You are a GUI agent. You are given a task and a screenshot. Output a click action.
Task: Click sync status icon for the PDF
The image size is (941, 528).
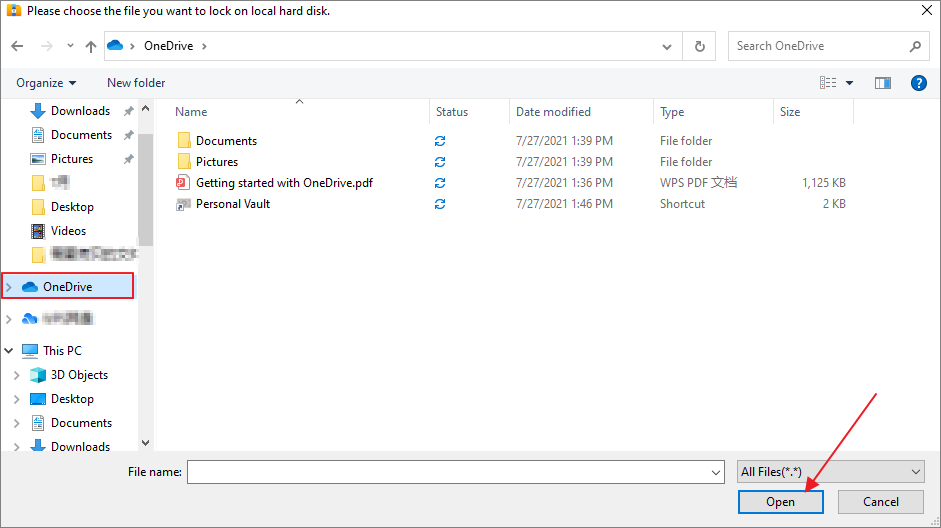pos(440,183)
